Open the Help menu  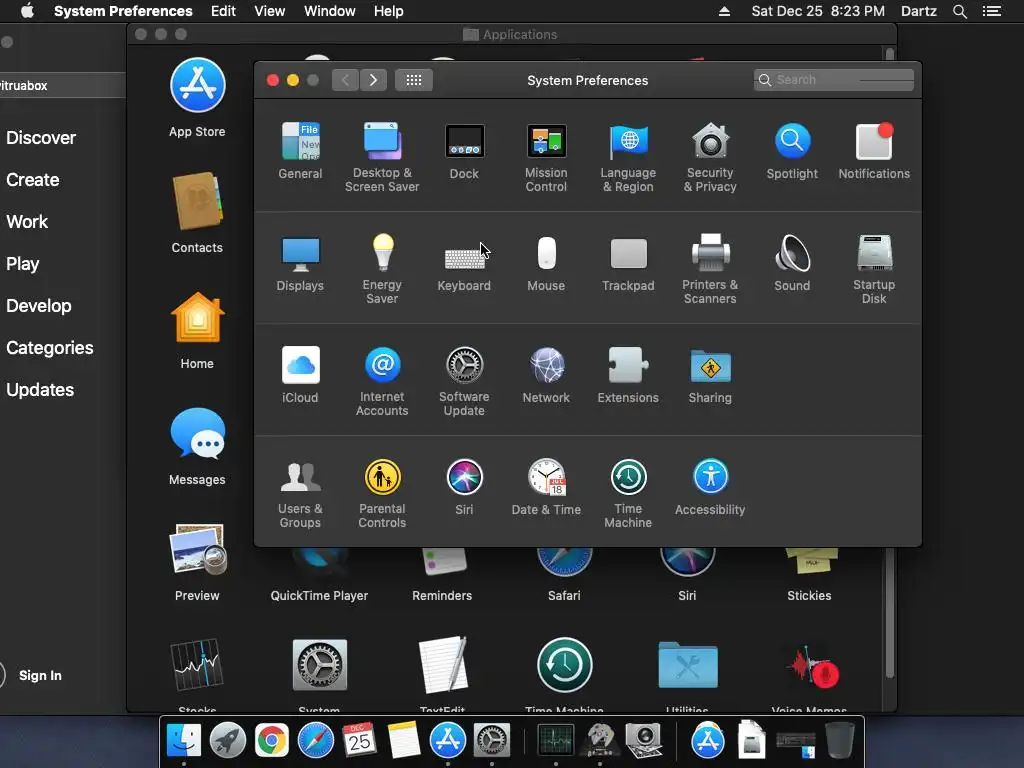388,11
